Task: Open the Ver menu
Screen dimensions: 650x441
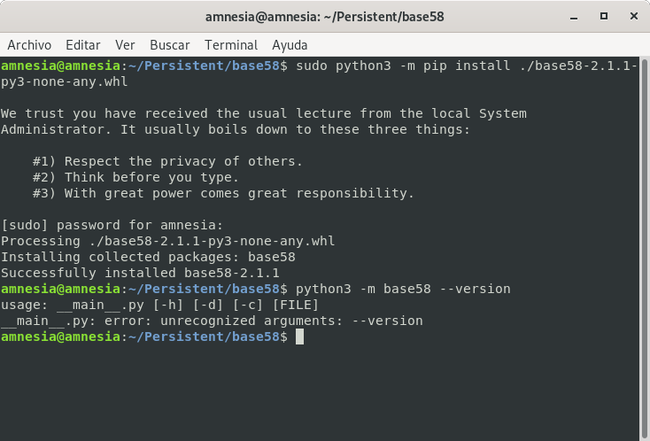Action: 125,45
